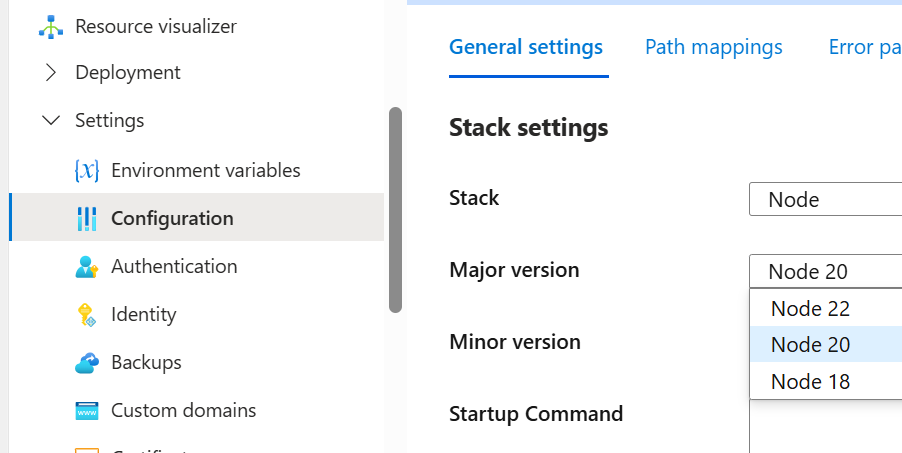The height and width of the screenshot is (453, 902).
Task: Click the Major version dropdown field
Action: point(825,271)
